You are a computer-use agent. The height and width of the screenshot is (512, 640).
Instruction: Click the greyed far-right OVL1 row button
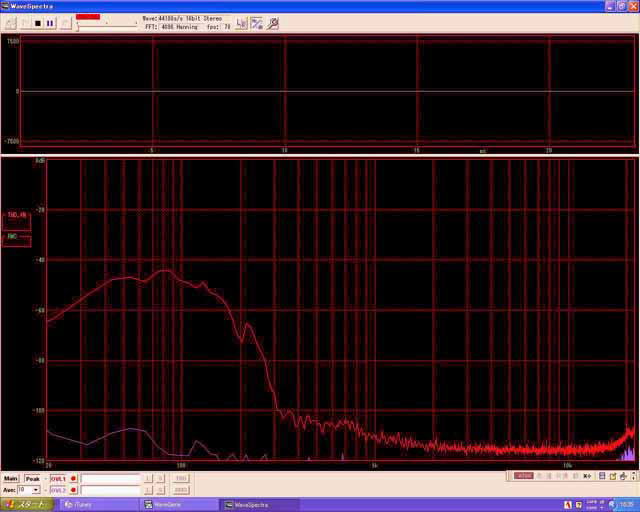(180, 479)
